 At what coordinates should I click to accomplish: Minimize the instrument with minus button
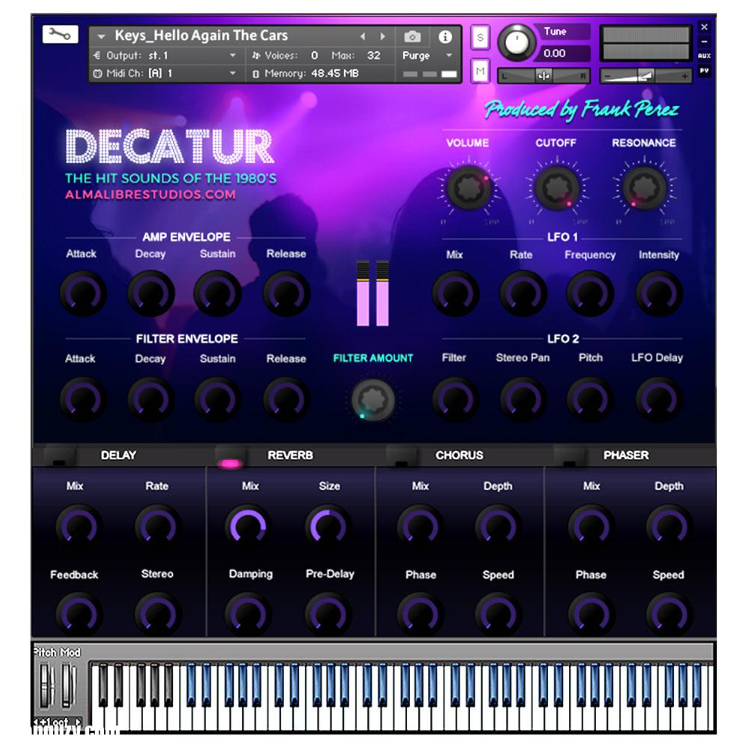coord(704,42)
